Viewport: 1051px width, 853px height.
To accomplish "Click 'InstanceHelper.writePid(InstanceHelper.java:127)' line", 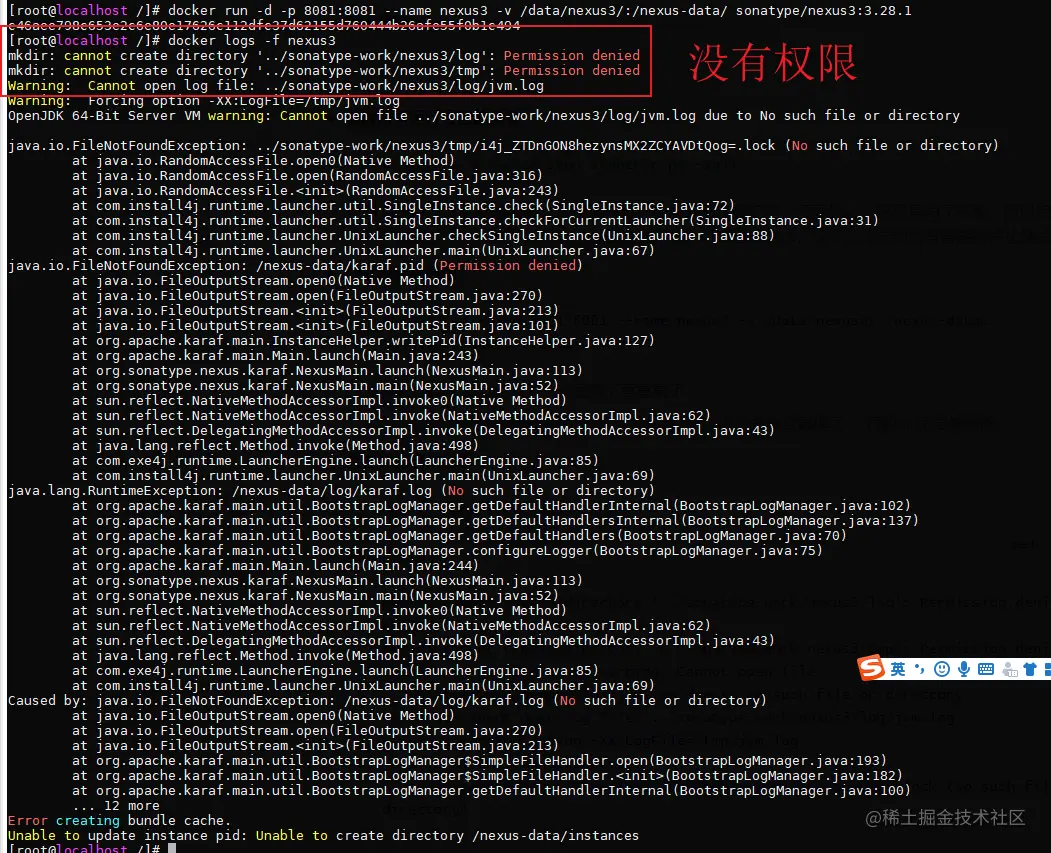I will (x=363, y=340).
